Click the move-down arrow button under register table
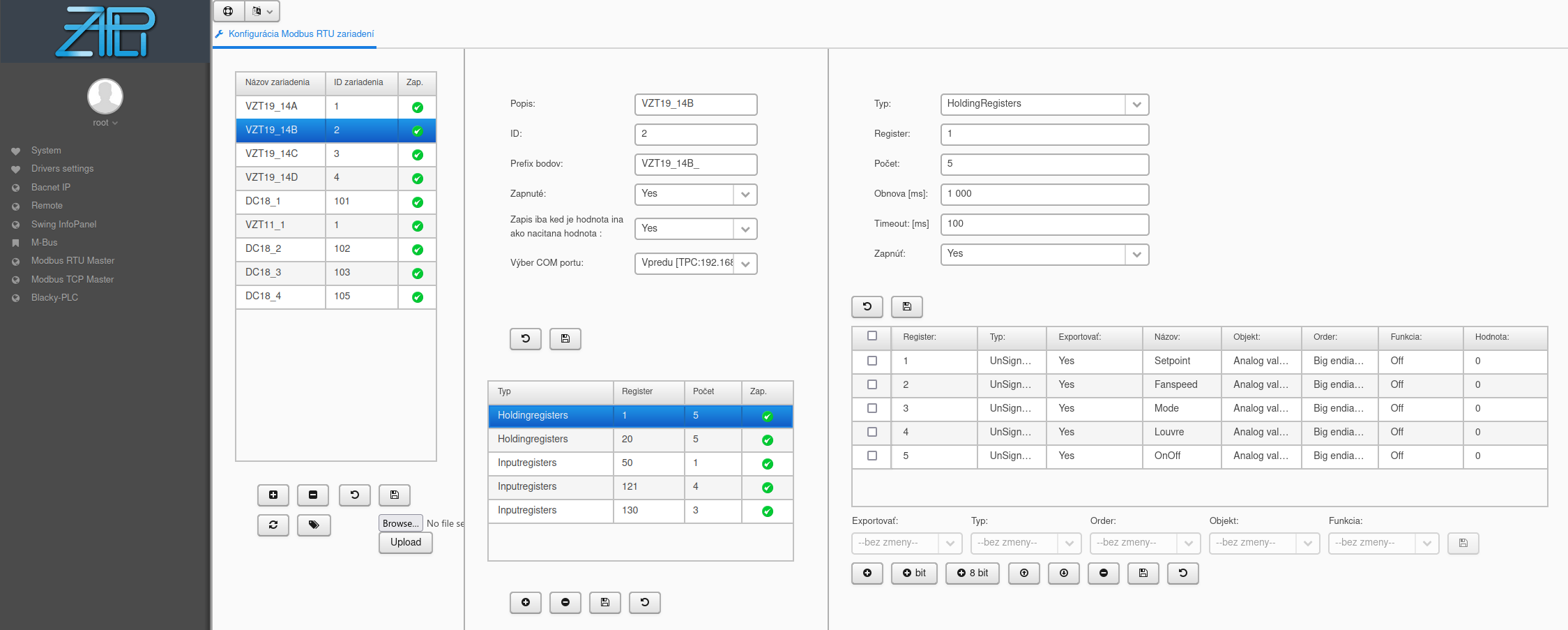1568x630 pixels. pyautogui.click(x=1064, y=573)
